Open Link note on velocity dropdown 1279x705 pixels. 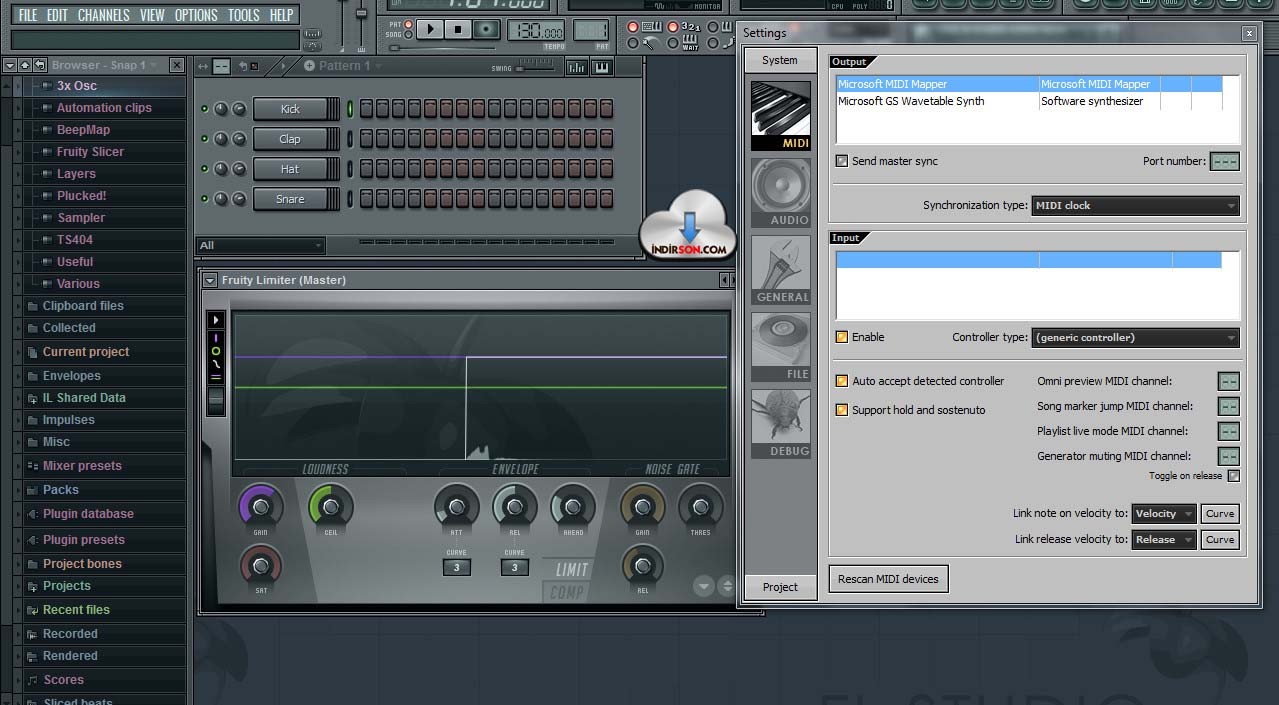click(1164, 514)
